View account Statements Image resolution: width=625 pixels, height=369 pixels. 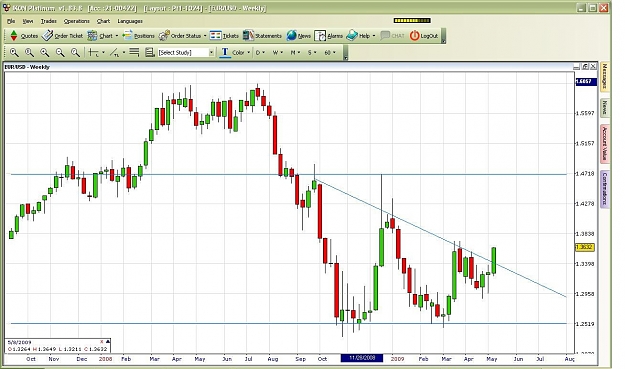pyautogui.click(x=262, y=36)
